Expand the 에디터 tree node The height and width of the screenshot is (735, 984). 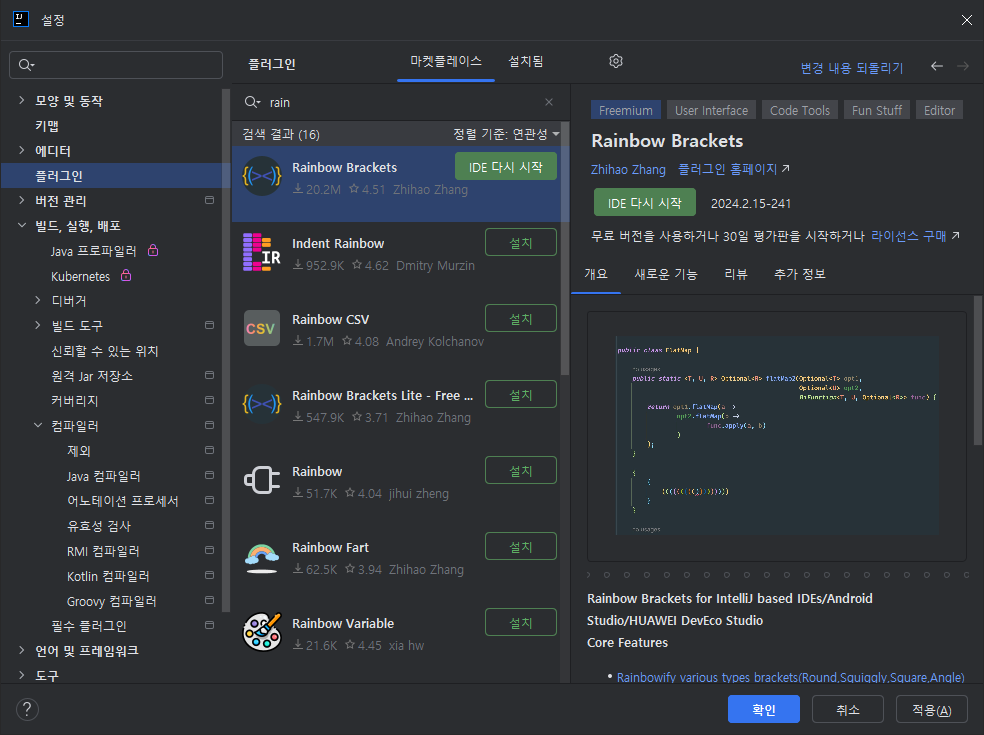22,150
